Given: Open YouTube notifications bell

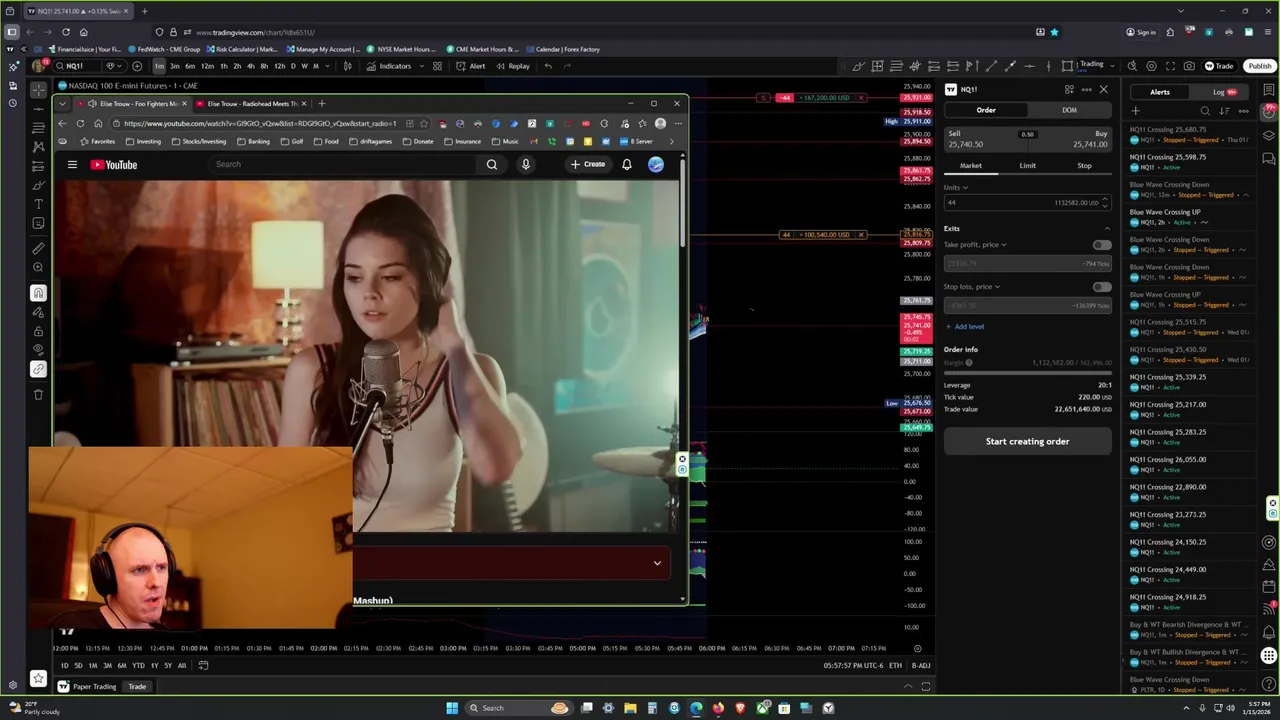Looking at the screenshot, I should click(627, 165).
